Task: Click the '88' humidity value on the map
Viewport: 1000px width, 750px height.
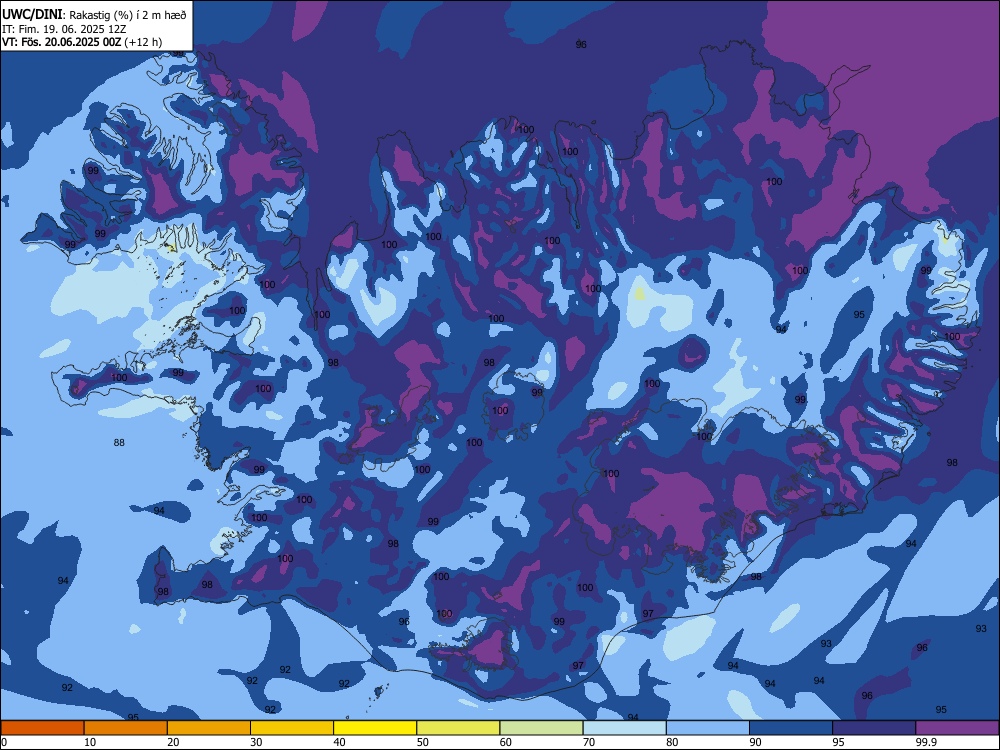Action: tap(119, 442)
